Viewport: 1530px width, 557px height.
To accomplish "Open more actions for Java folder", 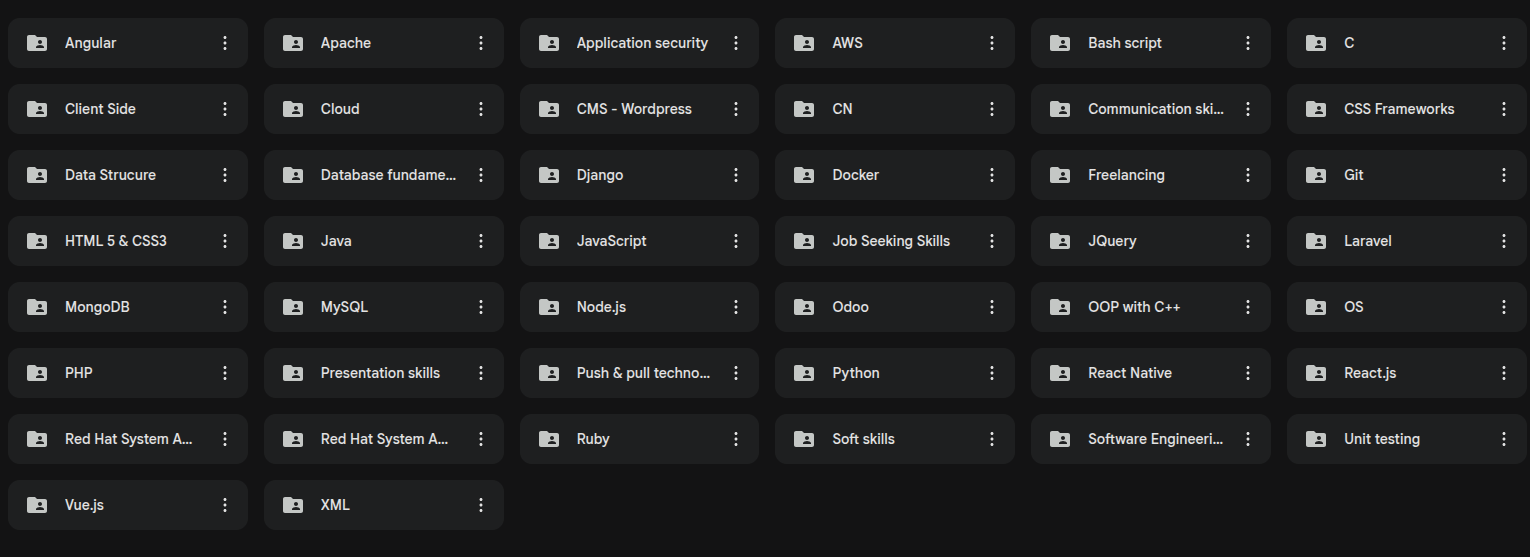I will click(x=481, y=241).
